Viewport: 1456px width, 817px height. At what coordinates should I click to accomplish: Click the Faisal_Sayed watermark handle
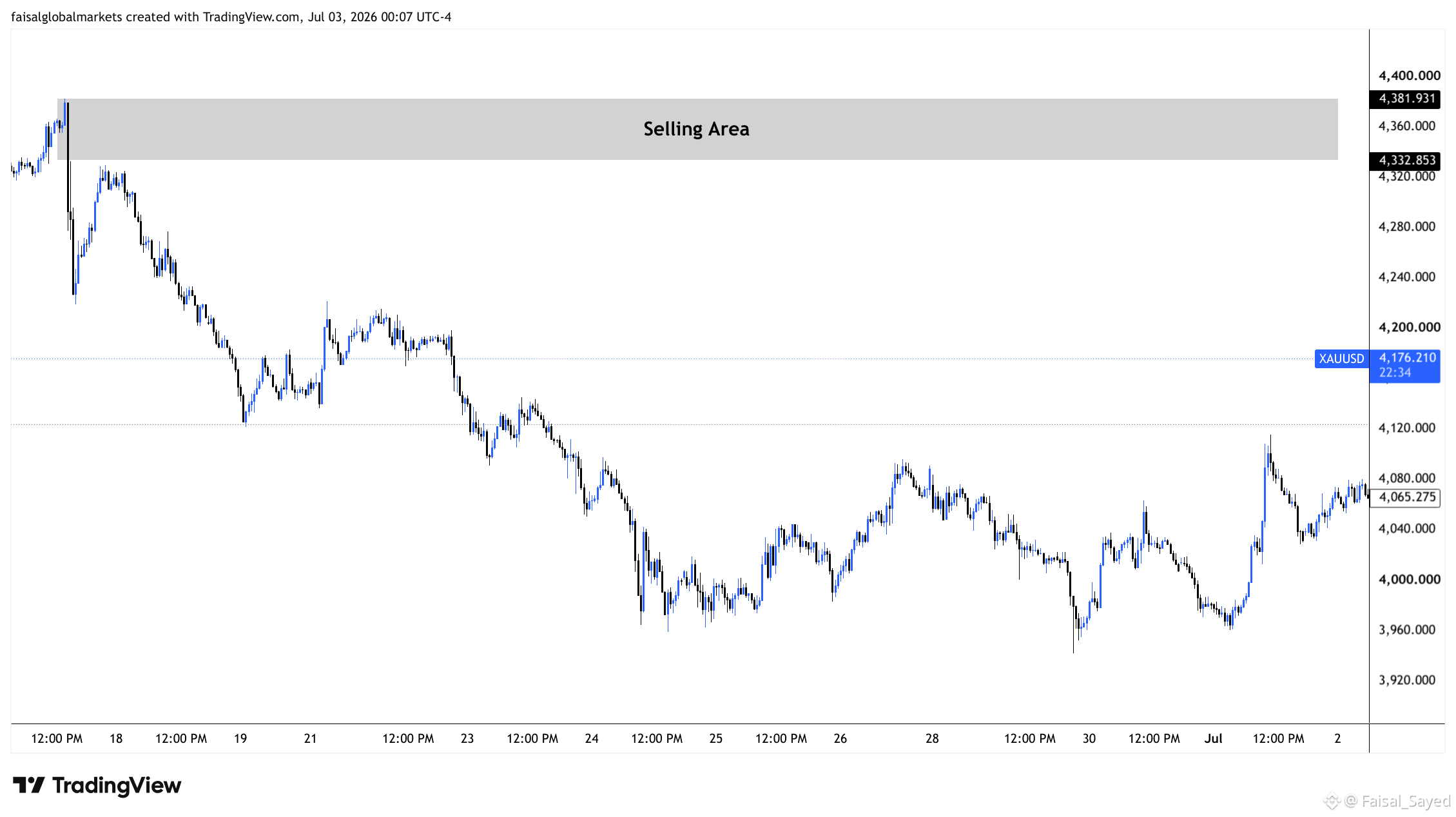coord(1406,802)
